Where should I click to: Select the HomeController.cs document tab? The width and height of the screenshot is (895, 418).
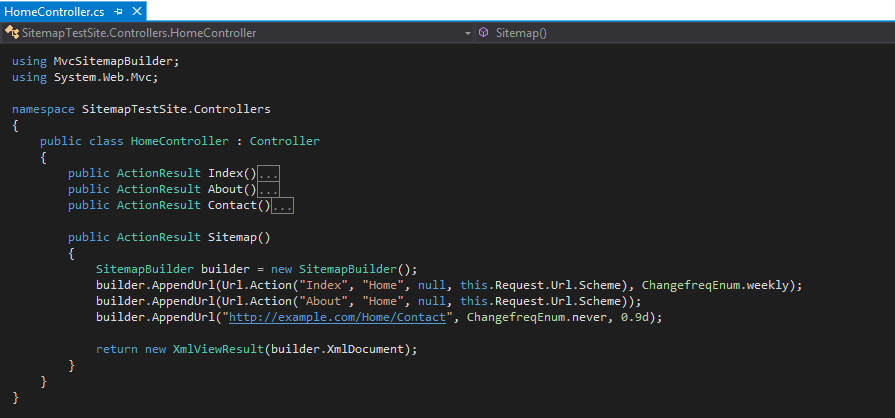54,11
